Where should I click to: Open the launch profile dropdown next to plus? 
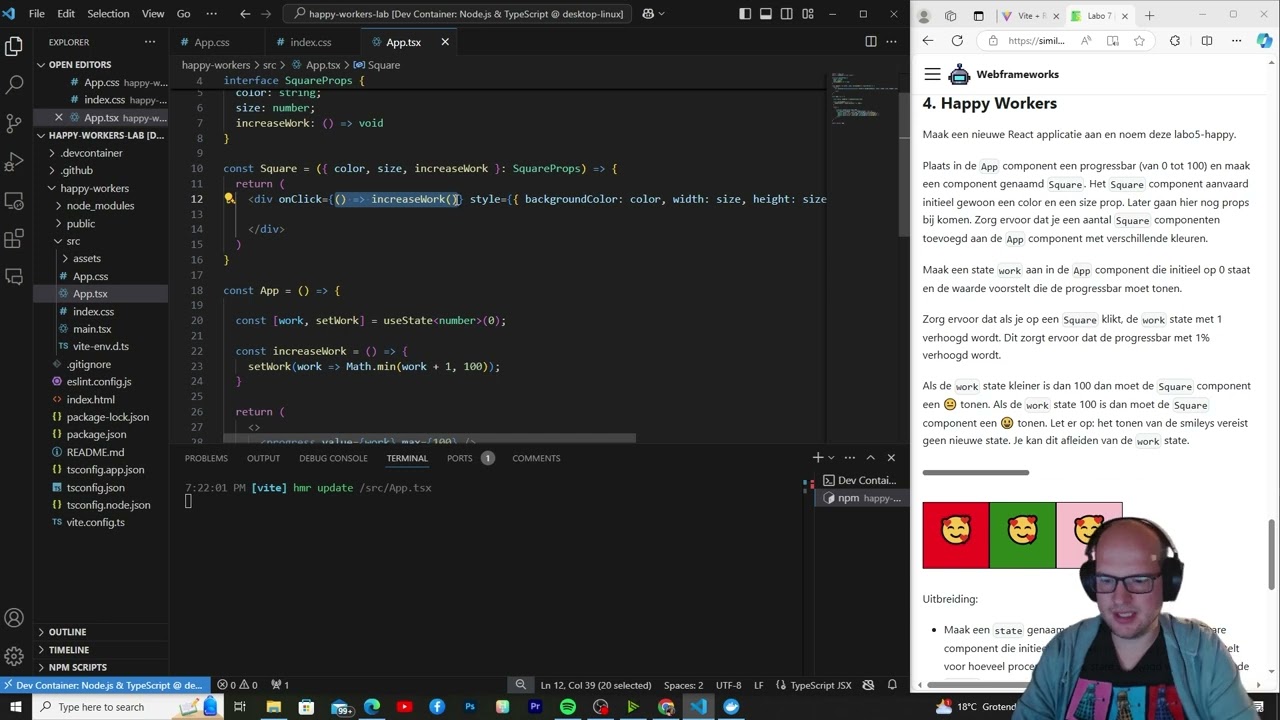pyautogui.click(x=833, y=458)
